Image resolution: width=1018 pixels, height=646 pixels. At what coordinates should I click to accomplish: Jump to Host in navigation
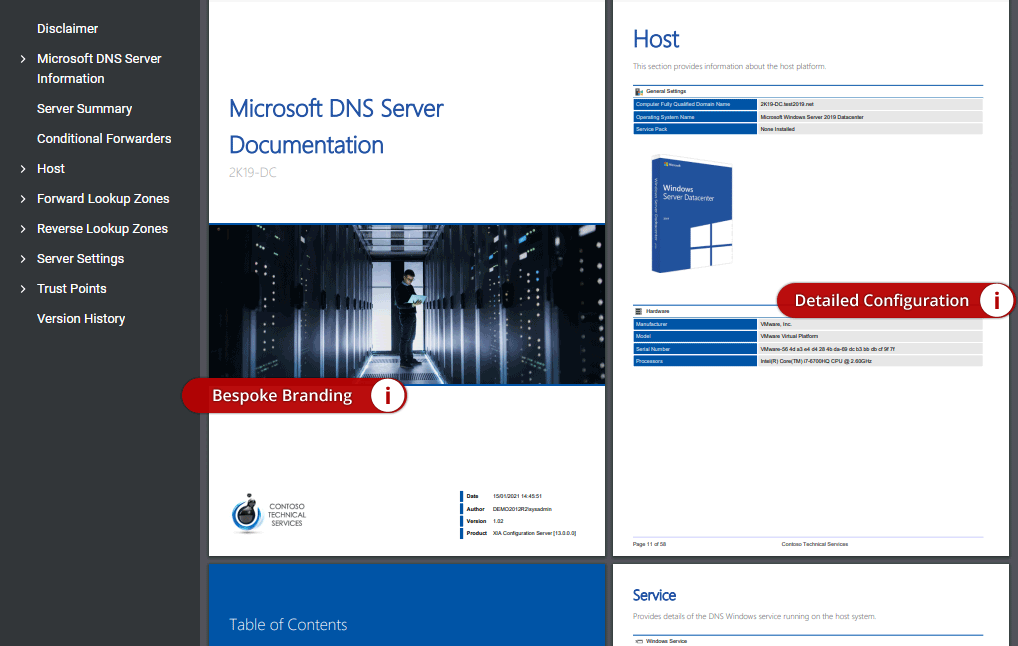click(51, 169)
